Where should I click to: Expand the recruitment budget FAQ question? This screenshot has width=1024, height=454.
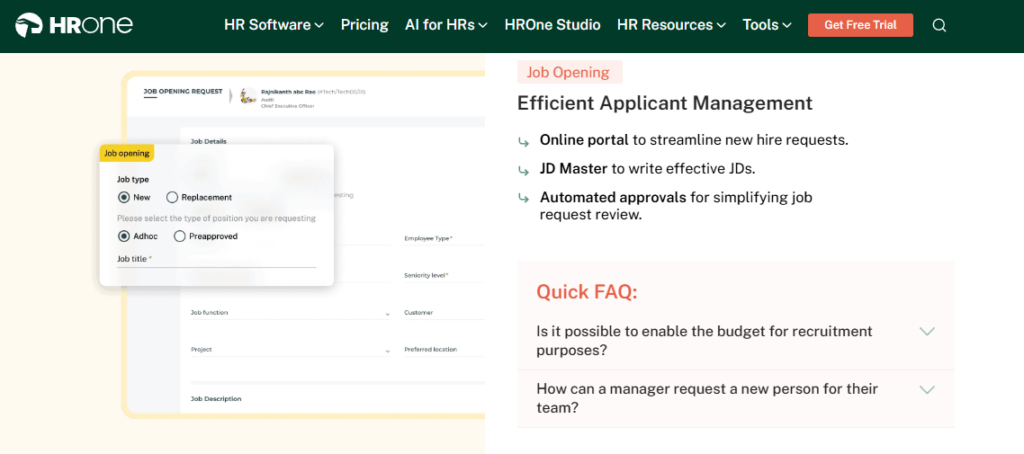coord(735,340)
